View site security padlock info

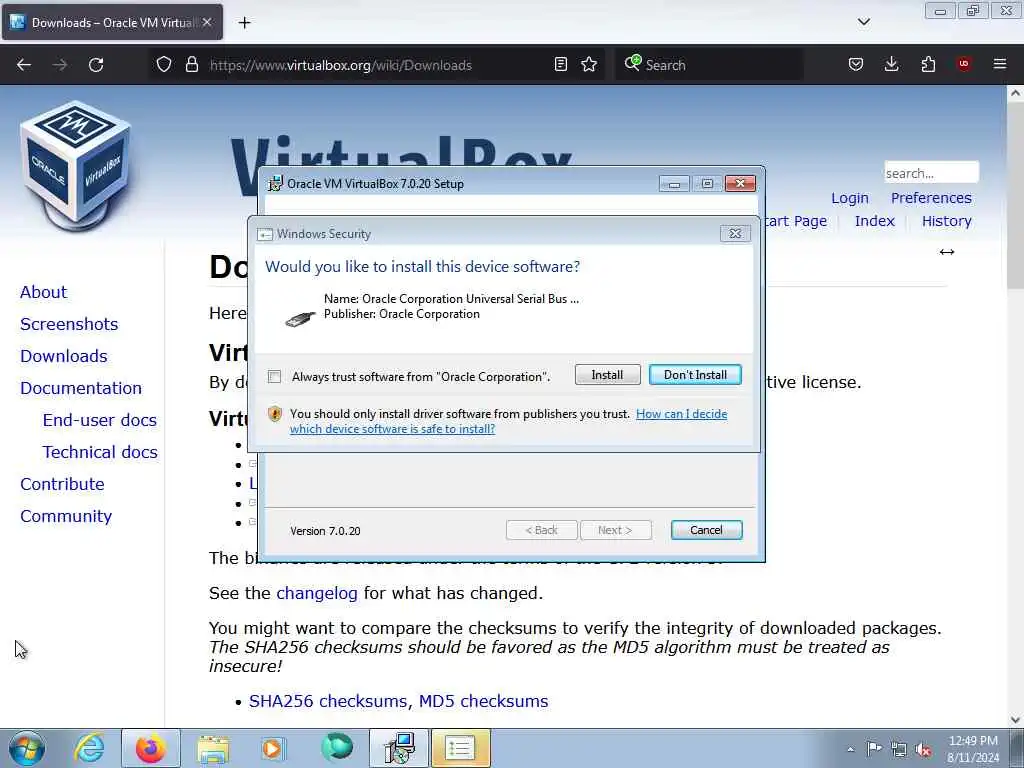pyautogui.click(x=191, y=65)
